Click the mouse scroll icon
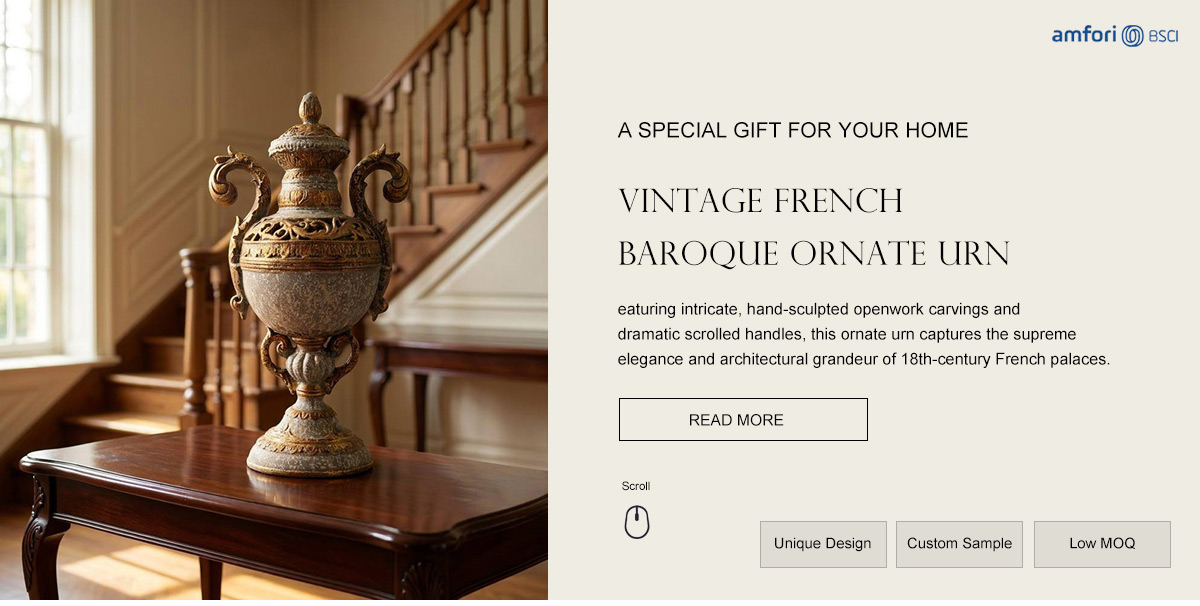1200x606 pixels. [637, 522]
